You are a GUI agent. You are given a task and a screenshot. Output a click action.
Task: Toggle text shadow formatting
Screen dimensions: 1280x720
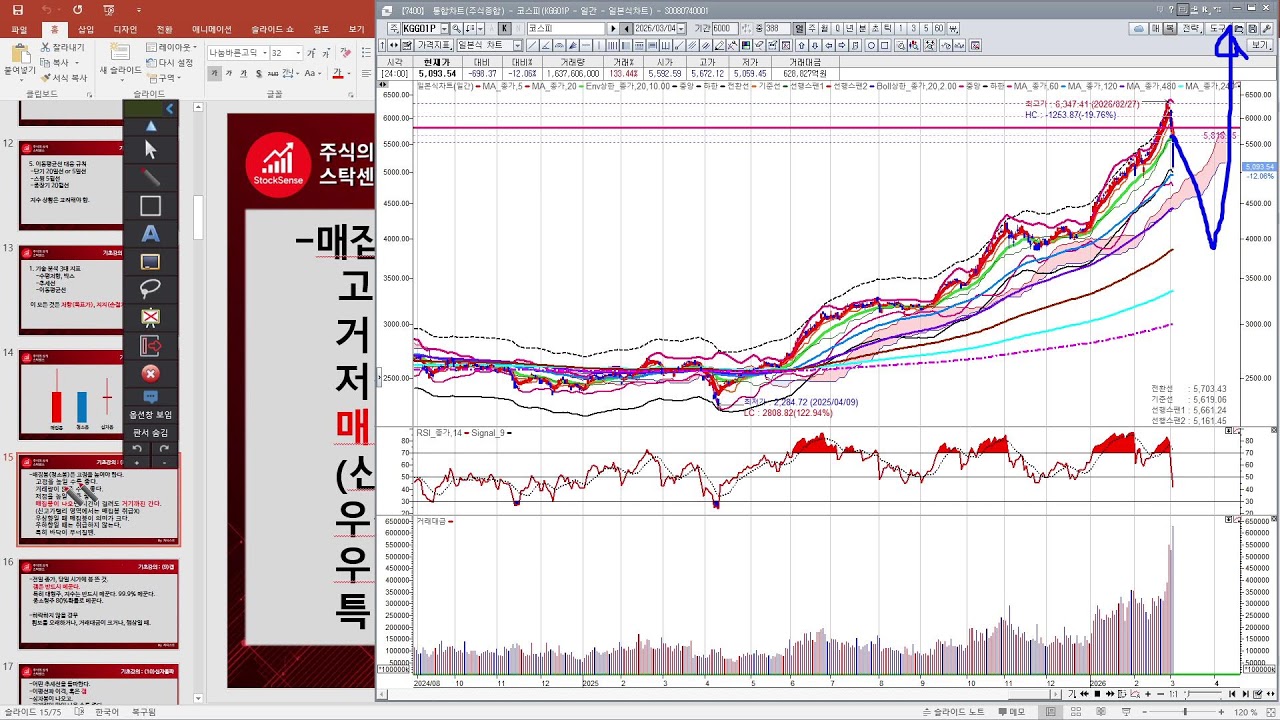pyautogui.click(x=259, y=73)
